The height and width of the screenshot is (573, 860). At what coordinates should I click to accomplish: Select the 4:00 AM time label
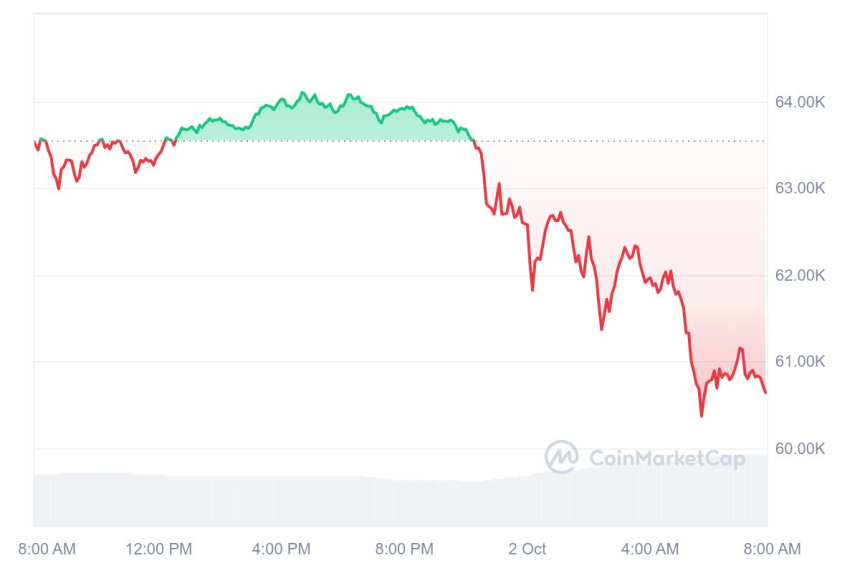click(x=650, y=548)
